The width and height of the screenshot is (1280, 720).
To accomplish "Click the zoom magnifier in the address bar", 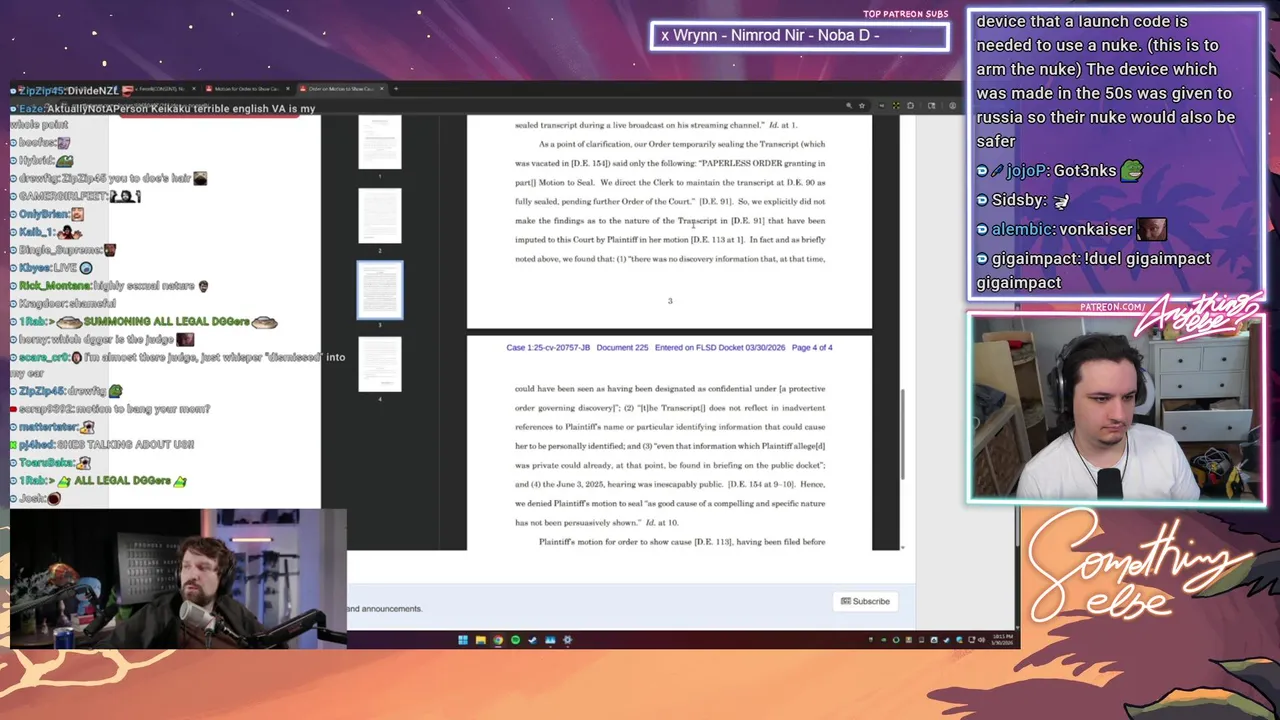I will [x=849, y=105].
